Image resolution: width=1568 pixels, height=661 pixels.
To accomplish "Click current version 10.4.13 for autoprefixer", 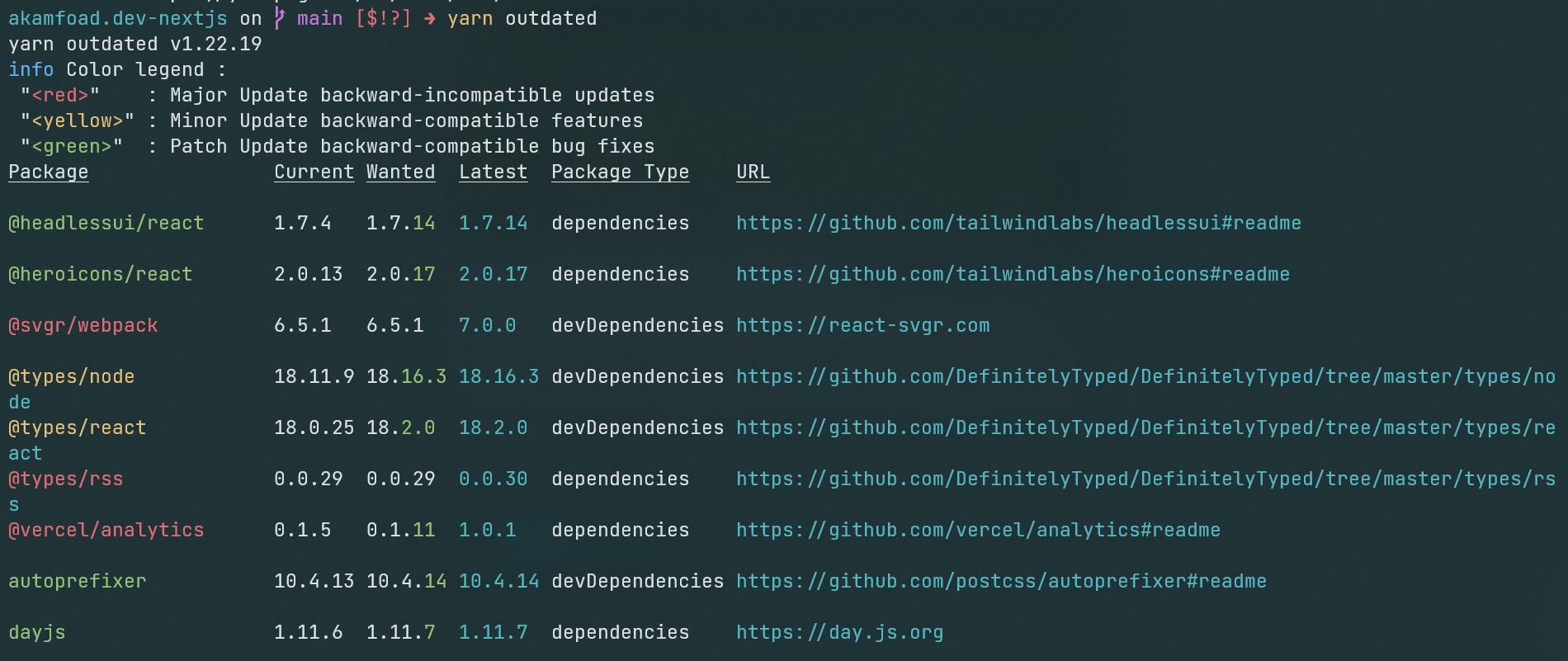I will (314, 581).
